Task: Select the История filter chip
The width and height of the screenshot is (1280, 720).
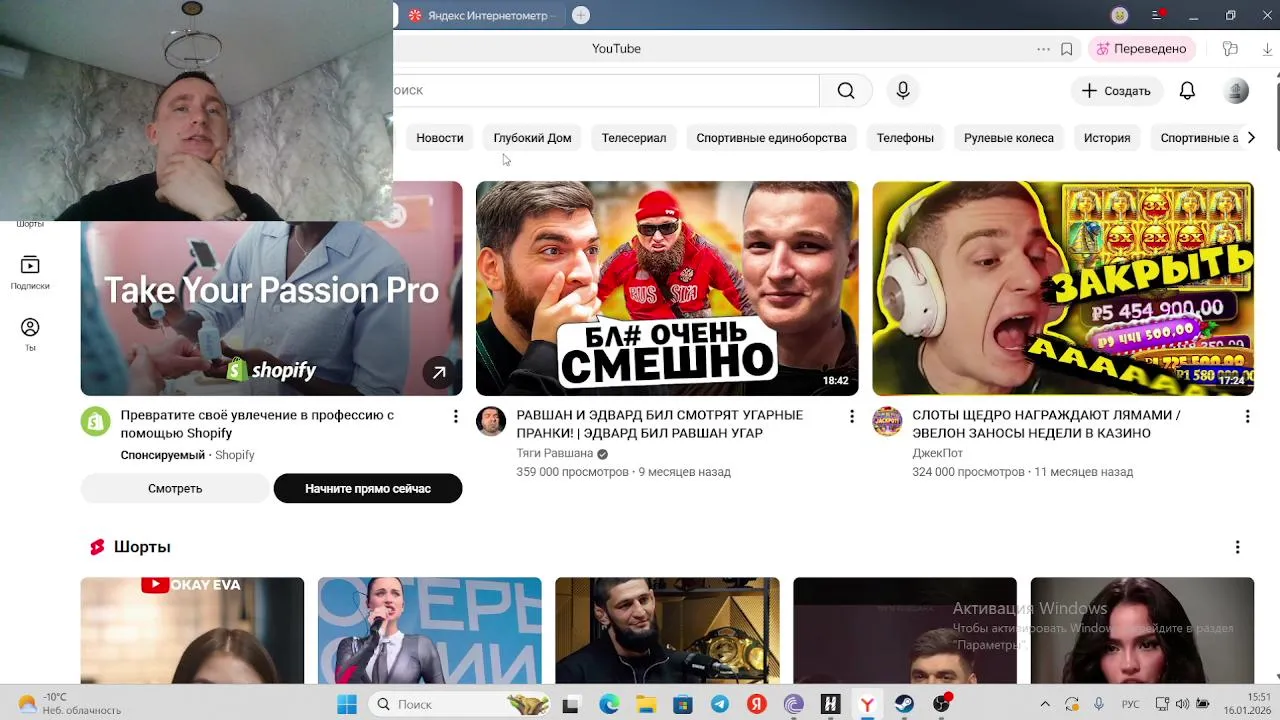Action: 1107,138
